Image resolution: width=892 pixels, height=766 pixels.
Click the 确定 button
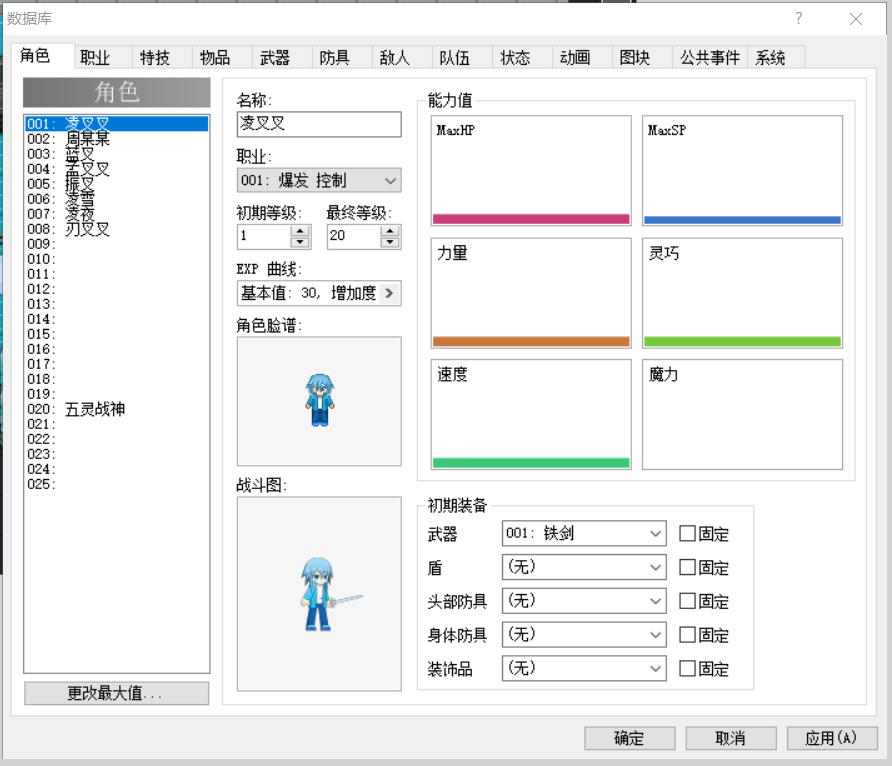tap(630, 738)
